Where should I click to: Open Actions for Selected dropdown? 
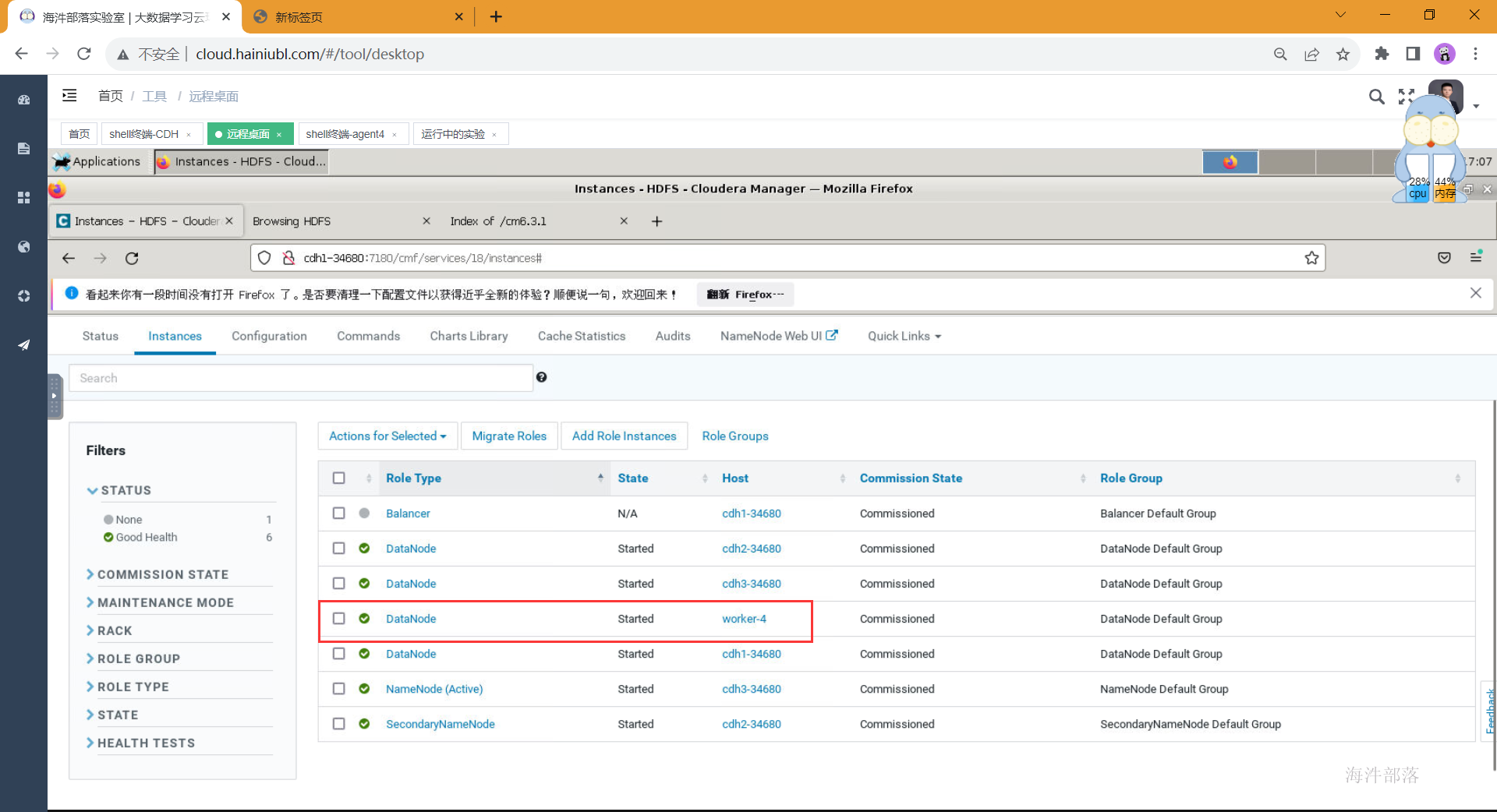pyautogui.click(x=388, y=436)
